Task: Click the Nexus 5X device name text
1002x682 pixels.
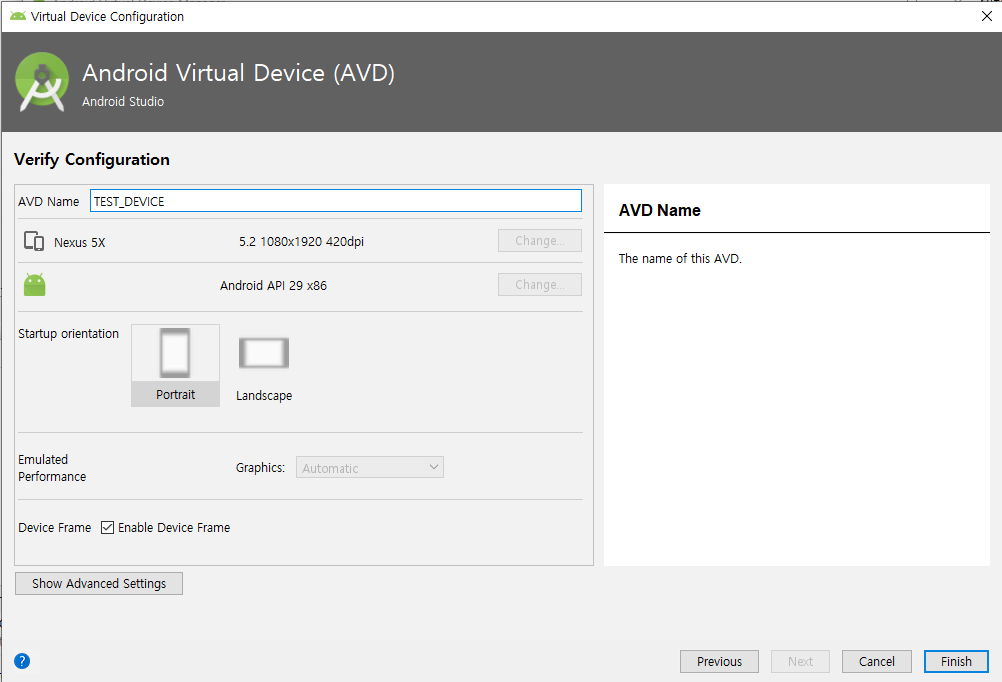Action: pyautogui.click(x=79, y=242)
